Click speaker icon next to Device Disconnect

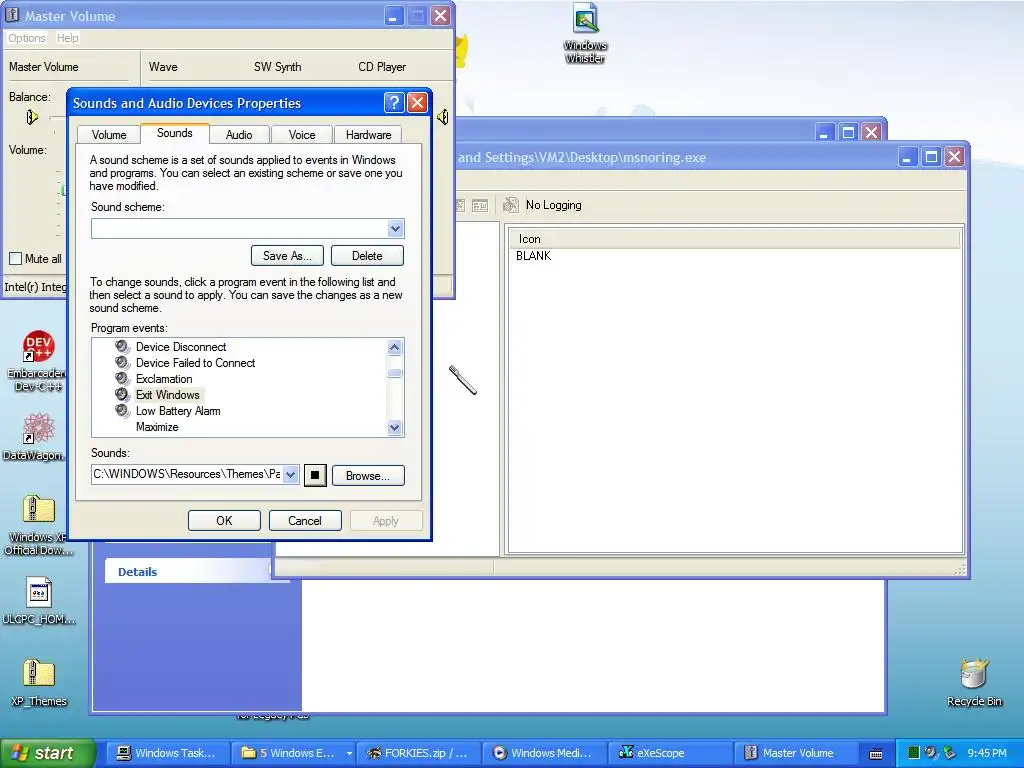122,346
